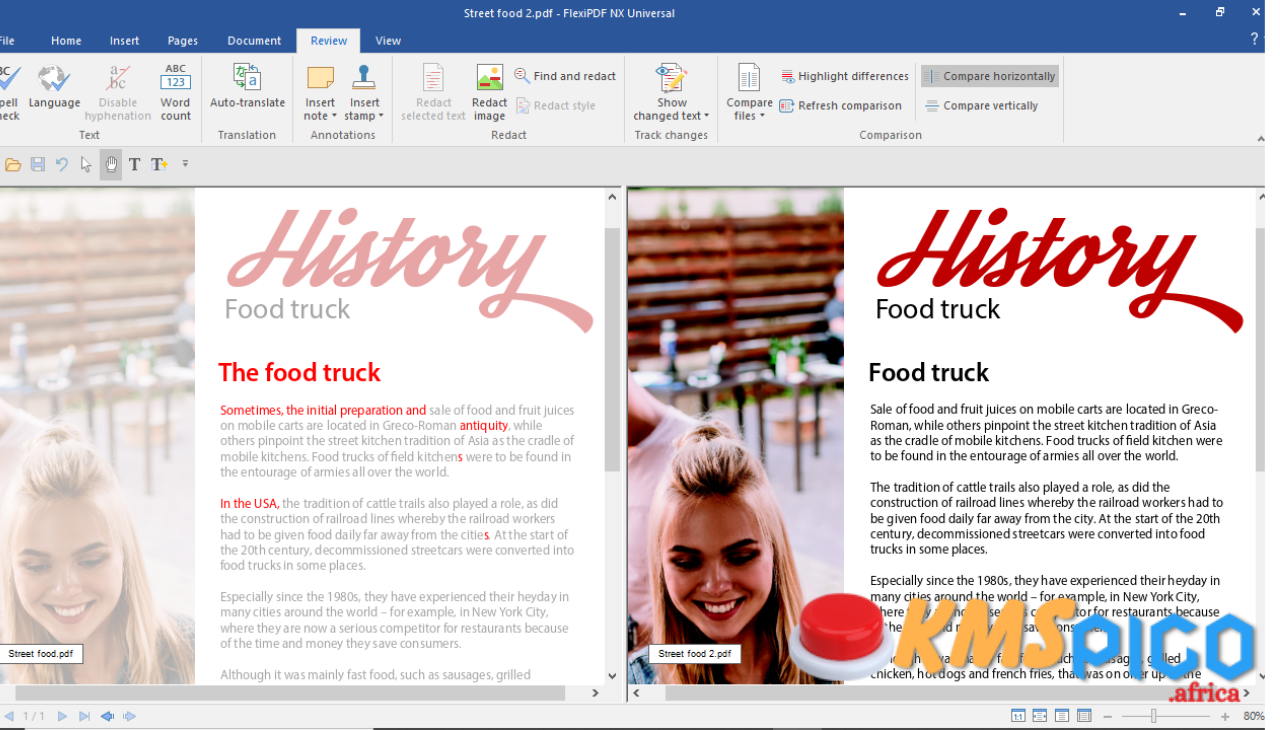Open Find and redact
Screen dimensions: 1280x730
click(x=565, y=76)
